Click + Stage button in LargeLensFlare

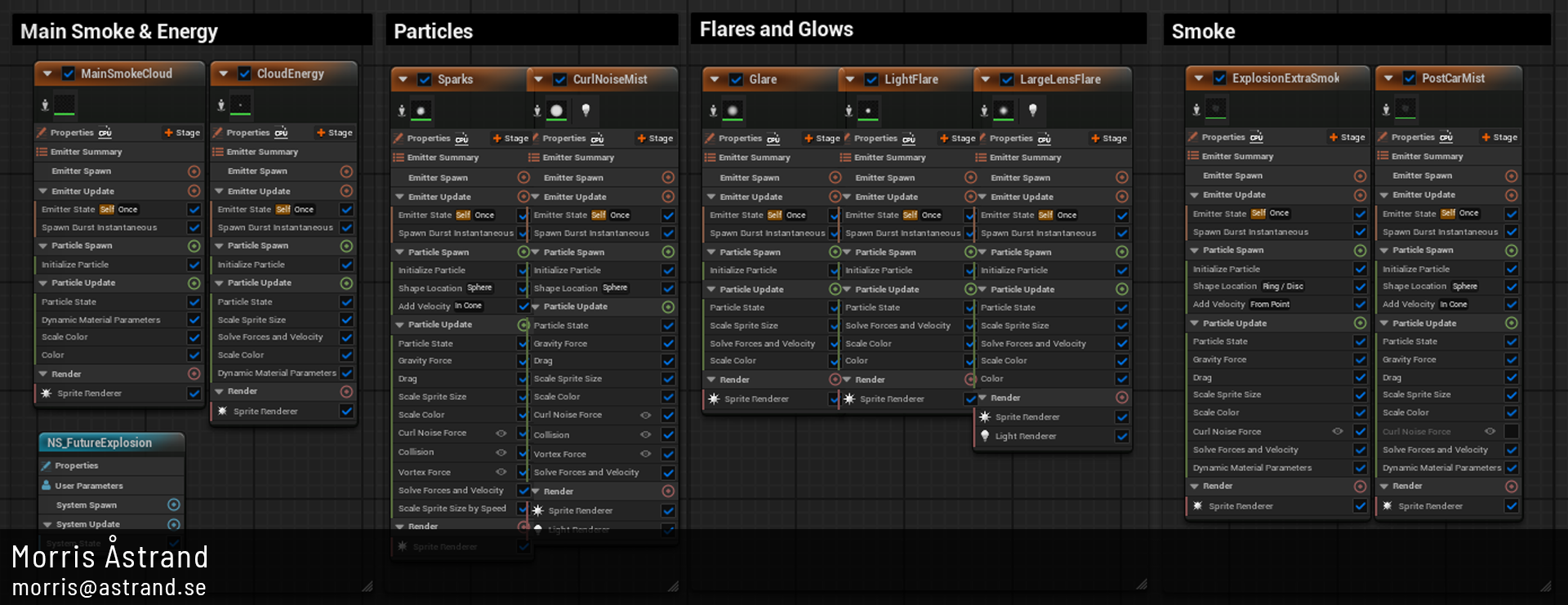coord(1109,139)
